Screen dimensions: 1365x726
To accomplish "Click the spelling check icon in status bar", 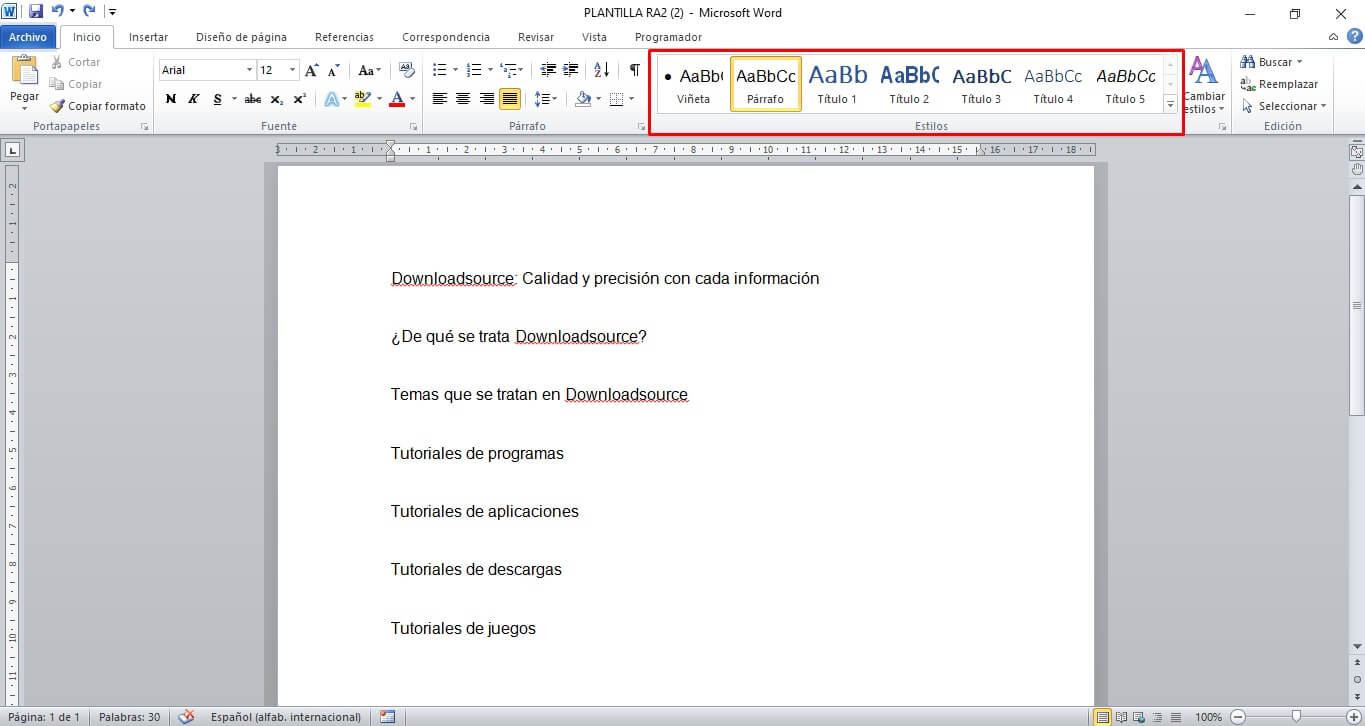I will (186, 717).
